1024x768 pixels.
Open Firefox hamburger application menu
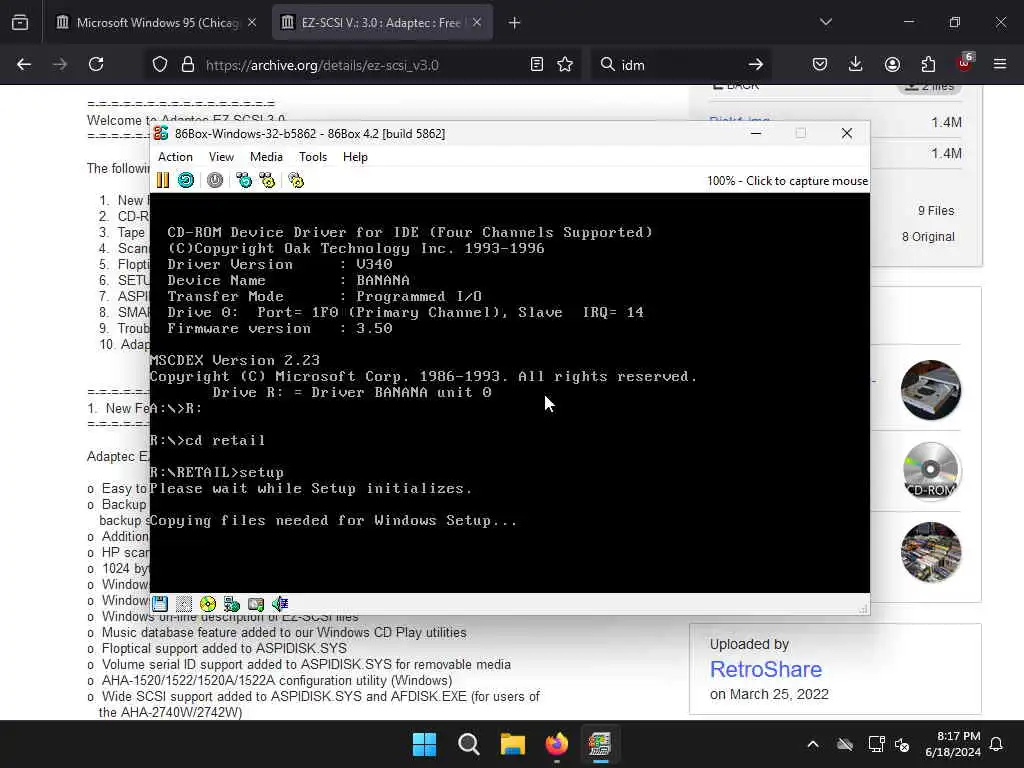tap(1000, 65)
